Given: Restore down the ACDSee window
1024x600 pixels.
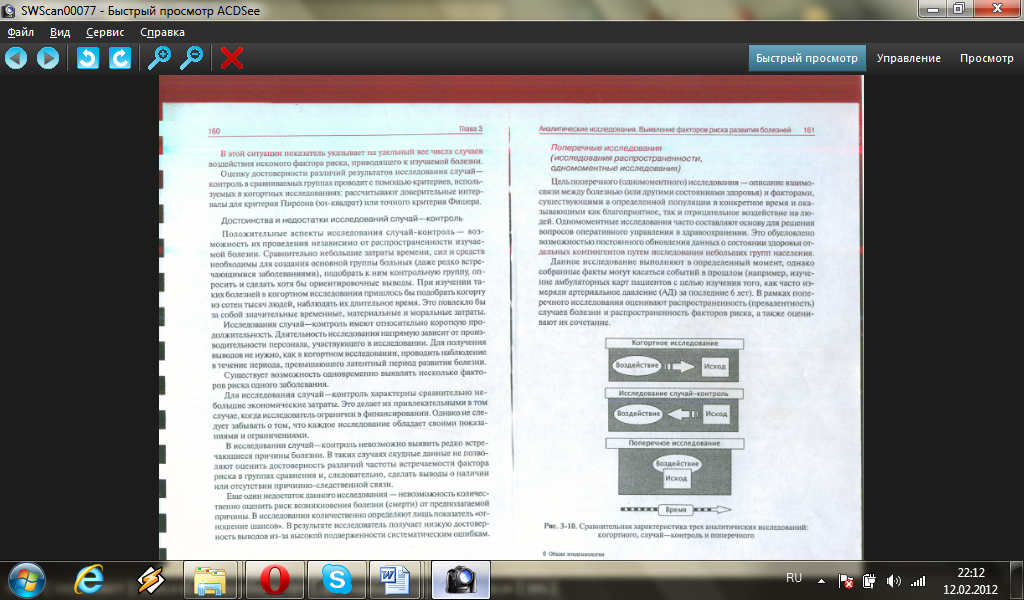Looking at the screenshot, I should point(959,8).
